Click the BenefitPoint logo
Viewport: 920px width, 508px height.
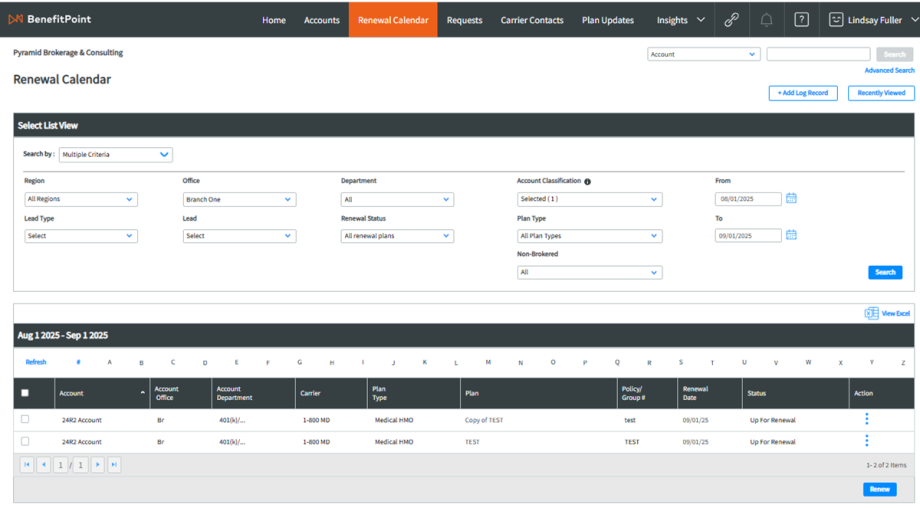point(50,19)
